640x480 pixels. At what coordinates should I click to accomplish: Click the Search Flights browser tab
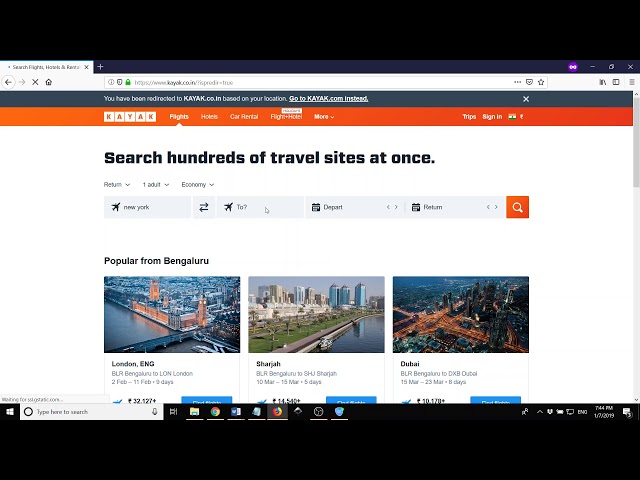[x=46, y=67]
